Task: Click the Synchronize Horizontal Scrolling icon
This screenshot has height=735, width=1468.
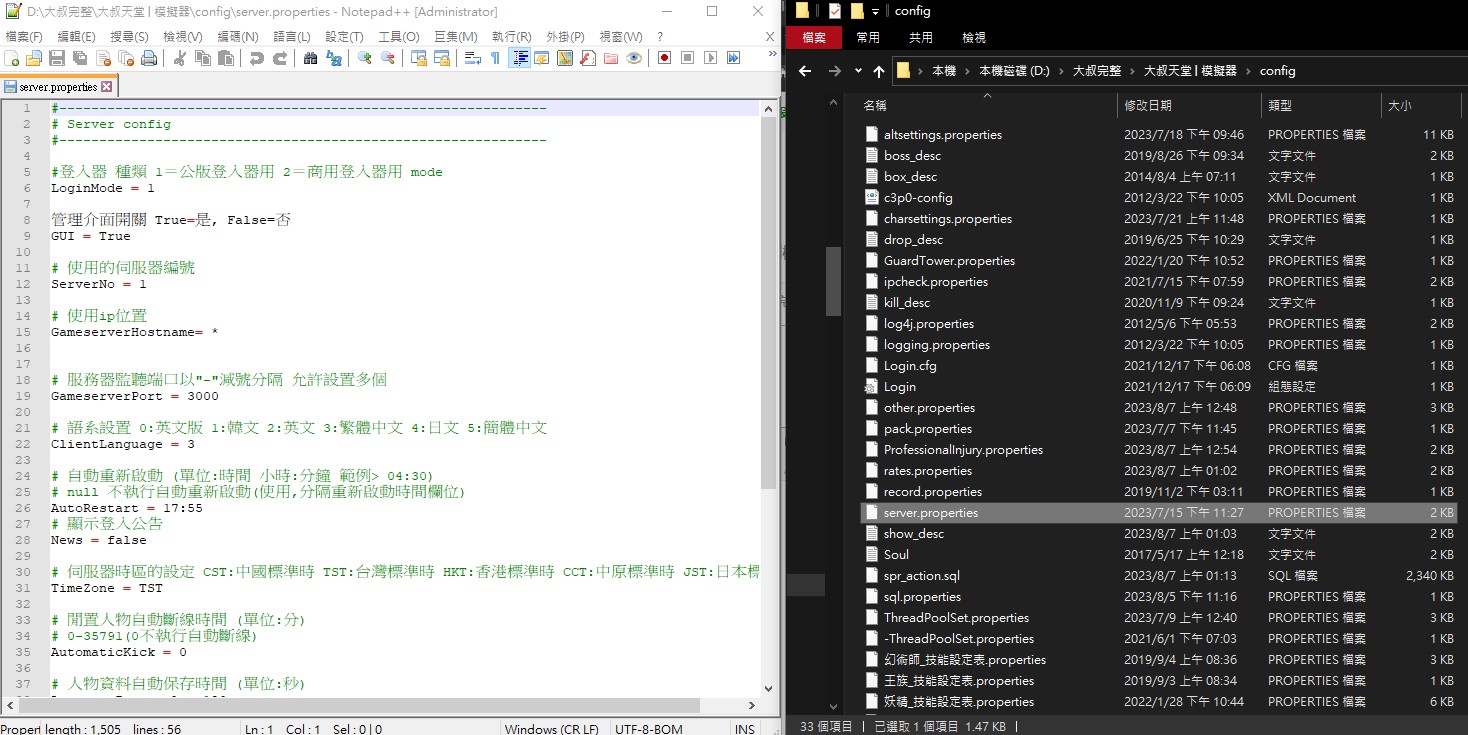Action: (442, 58)
